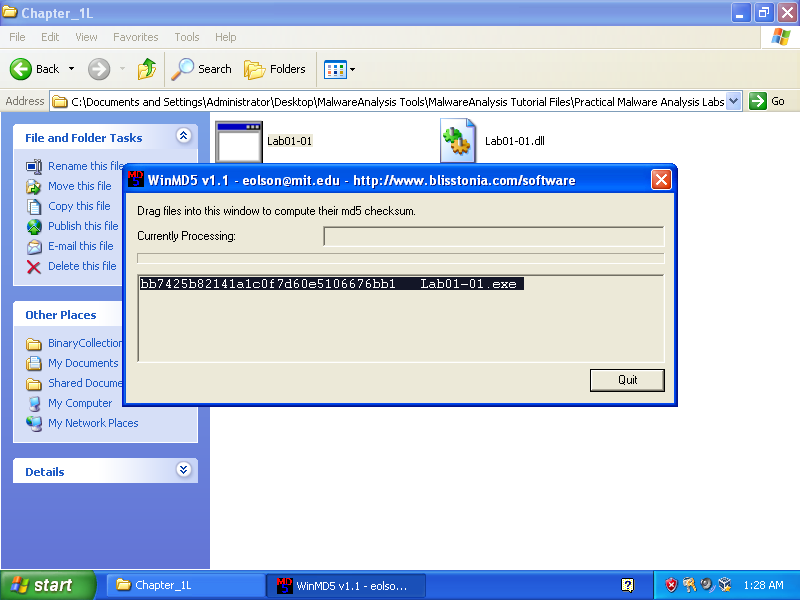Expand the address bar dropdown arrow
The height and width of the screenshot is (600, 800).
[734, 101]
